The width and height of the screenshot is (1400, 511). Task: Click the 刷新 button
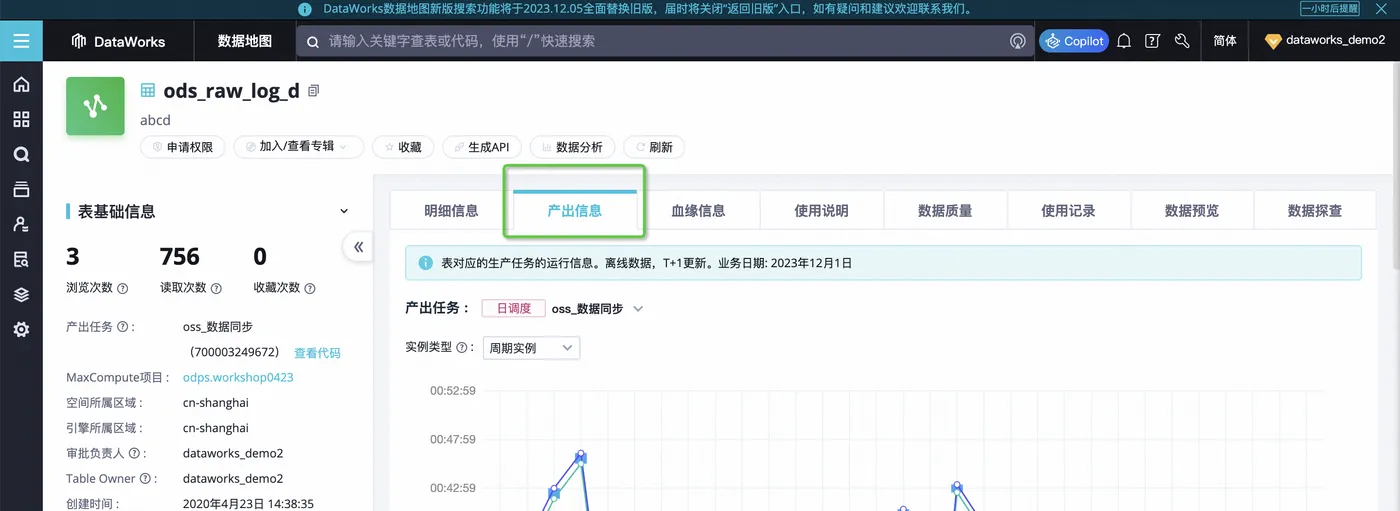654,147
